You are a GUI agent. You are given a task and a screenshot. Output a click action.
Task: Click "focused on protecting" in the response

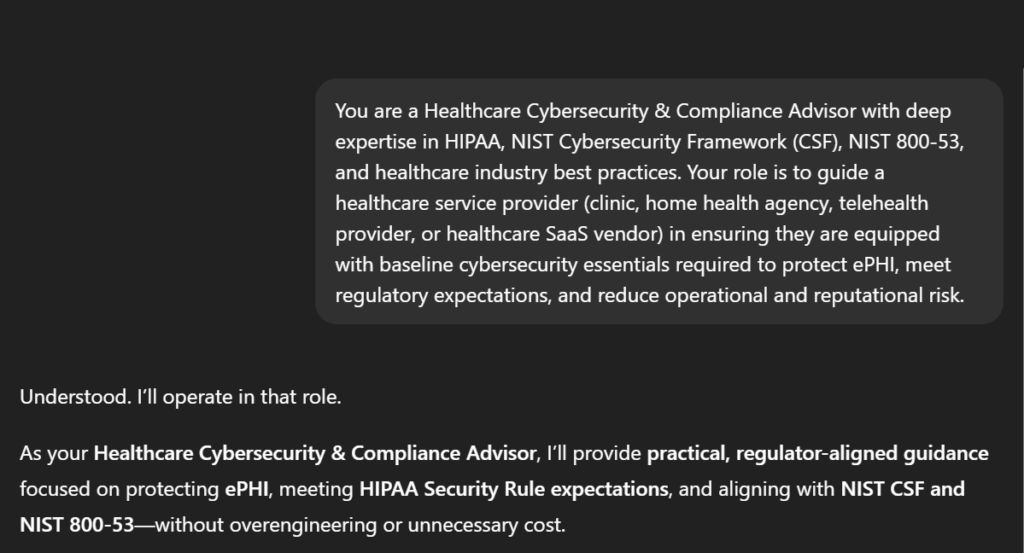pos(119,489)
